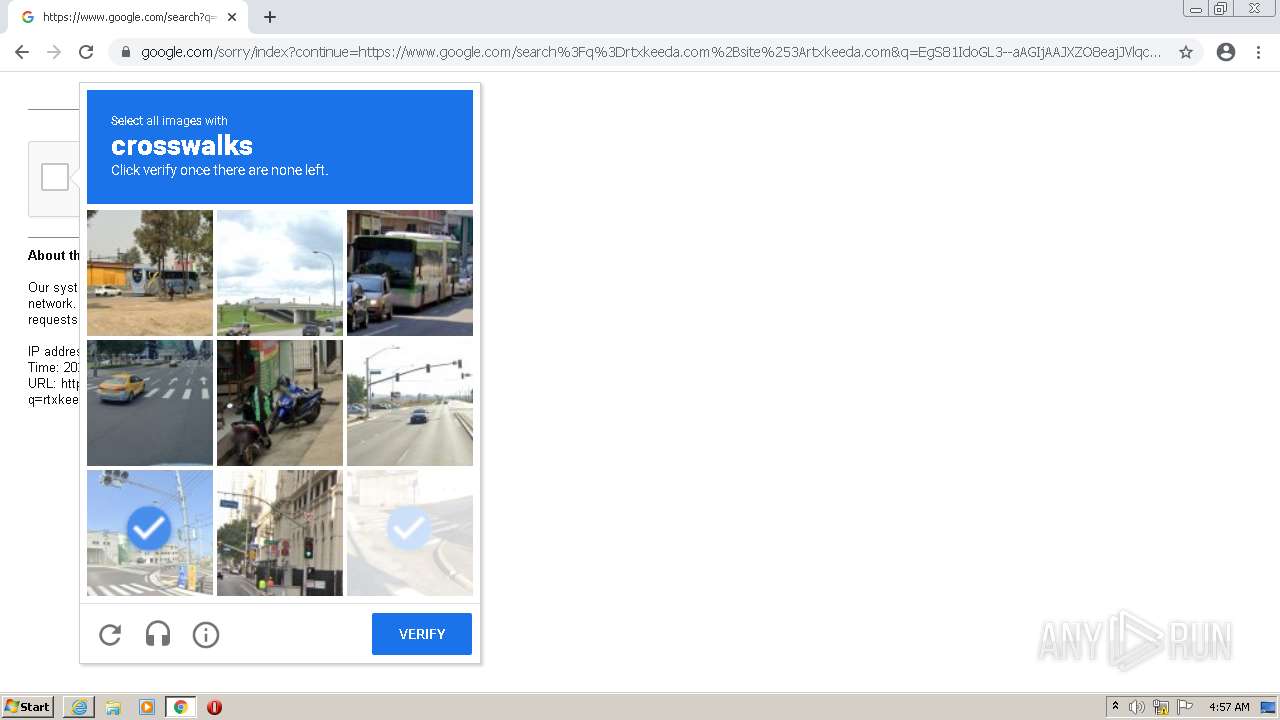This screenshot has width=1280, height=720.
Task: Close the Google search tab
Action: click(232, 17)
